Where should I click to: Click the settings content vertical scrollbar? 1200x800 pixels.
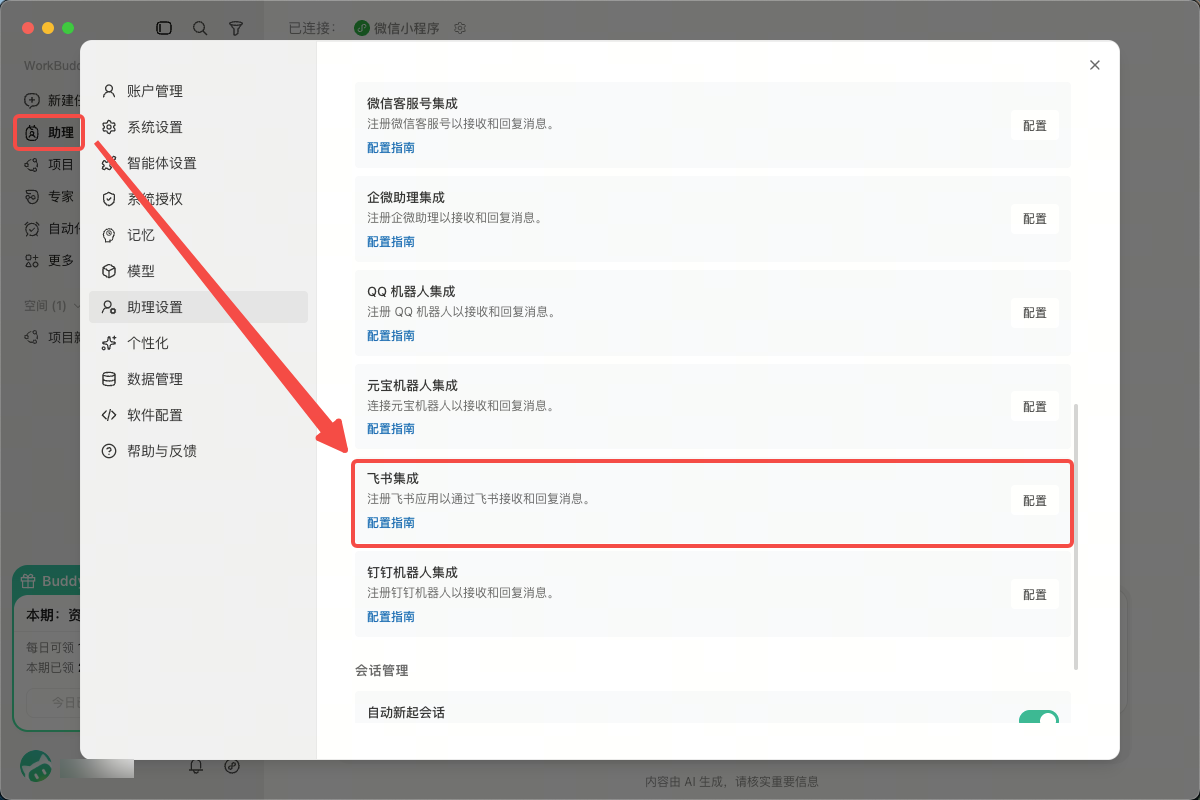point(1076,537)
